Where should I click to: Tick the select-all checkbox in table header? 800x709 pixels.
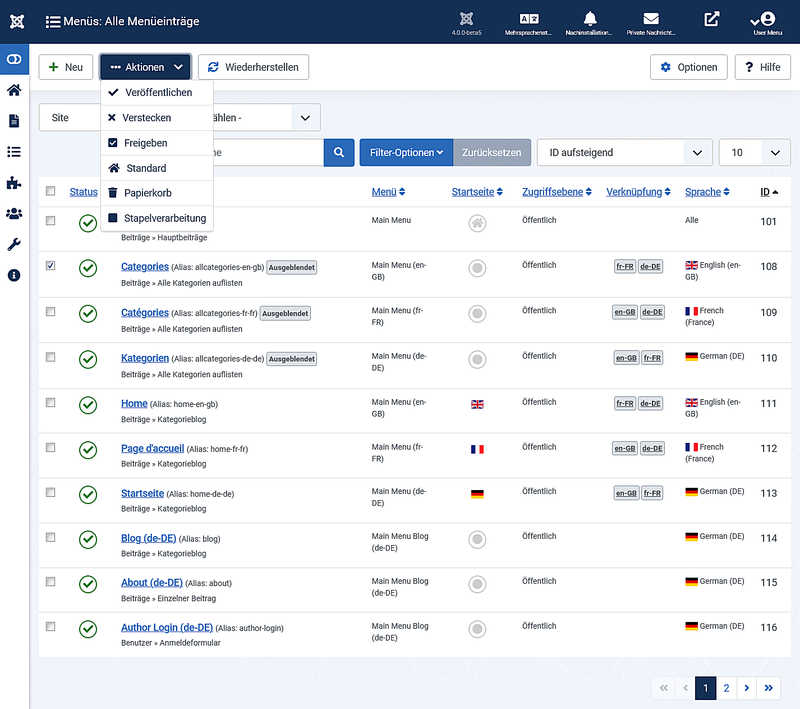pyautogui.click(x=51, y=192)
